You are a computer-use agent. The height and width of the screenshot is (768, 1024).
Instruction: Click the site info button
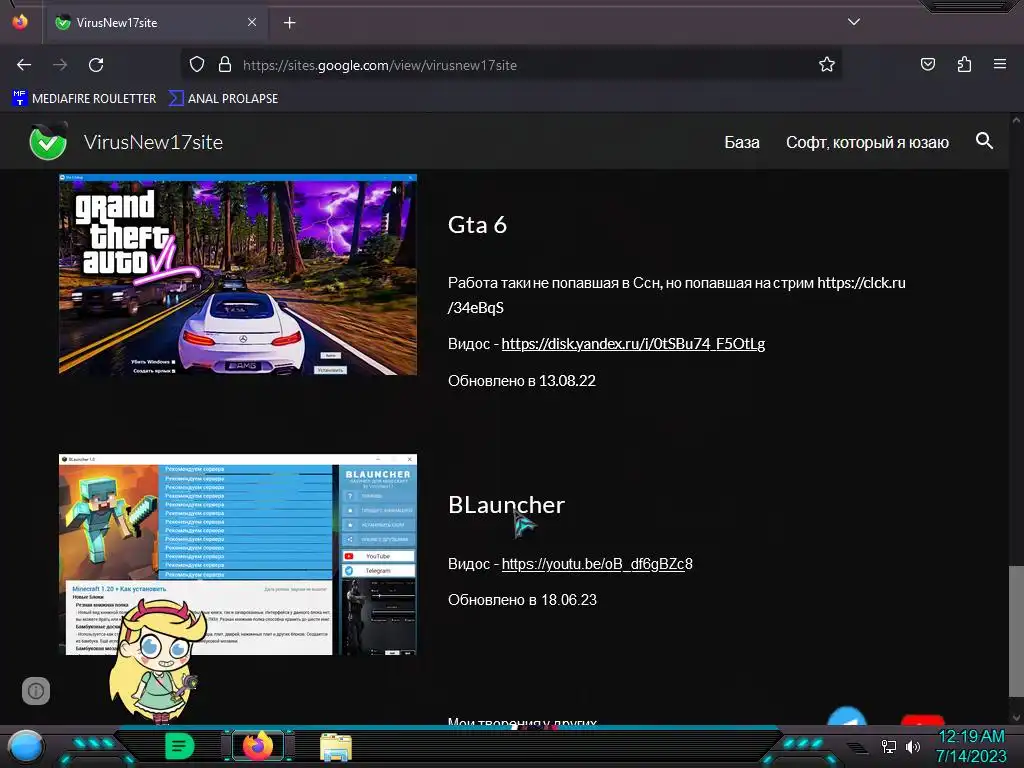tap(36, 691)
